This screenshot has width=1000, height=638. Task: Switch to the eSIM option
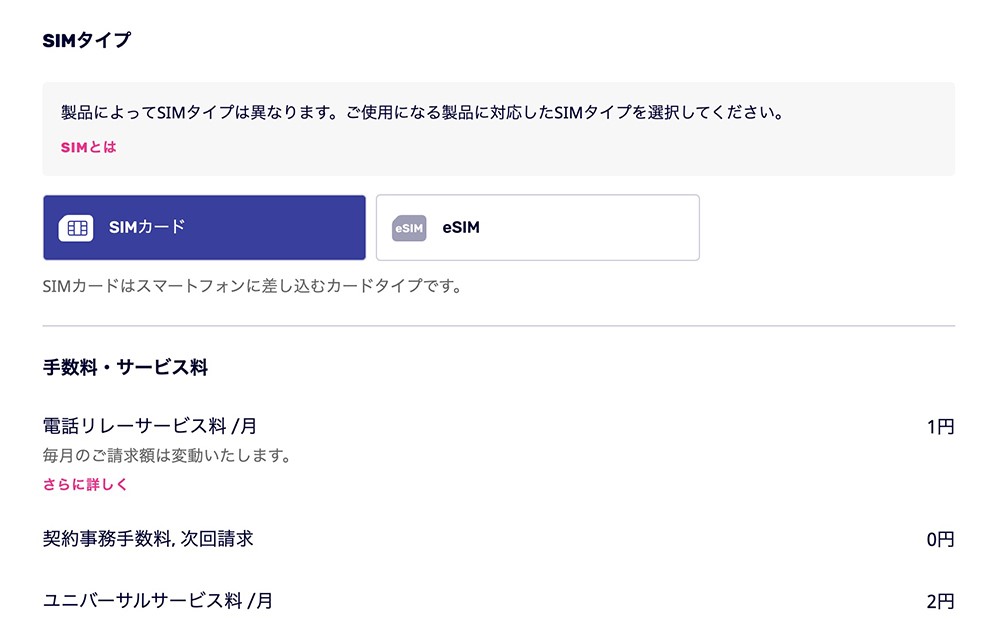(x=537, y=228)
